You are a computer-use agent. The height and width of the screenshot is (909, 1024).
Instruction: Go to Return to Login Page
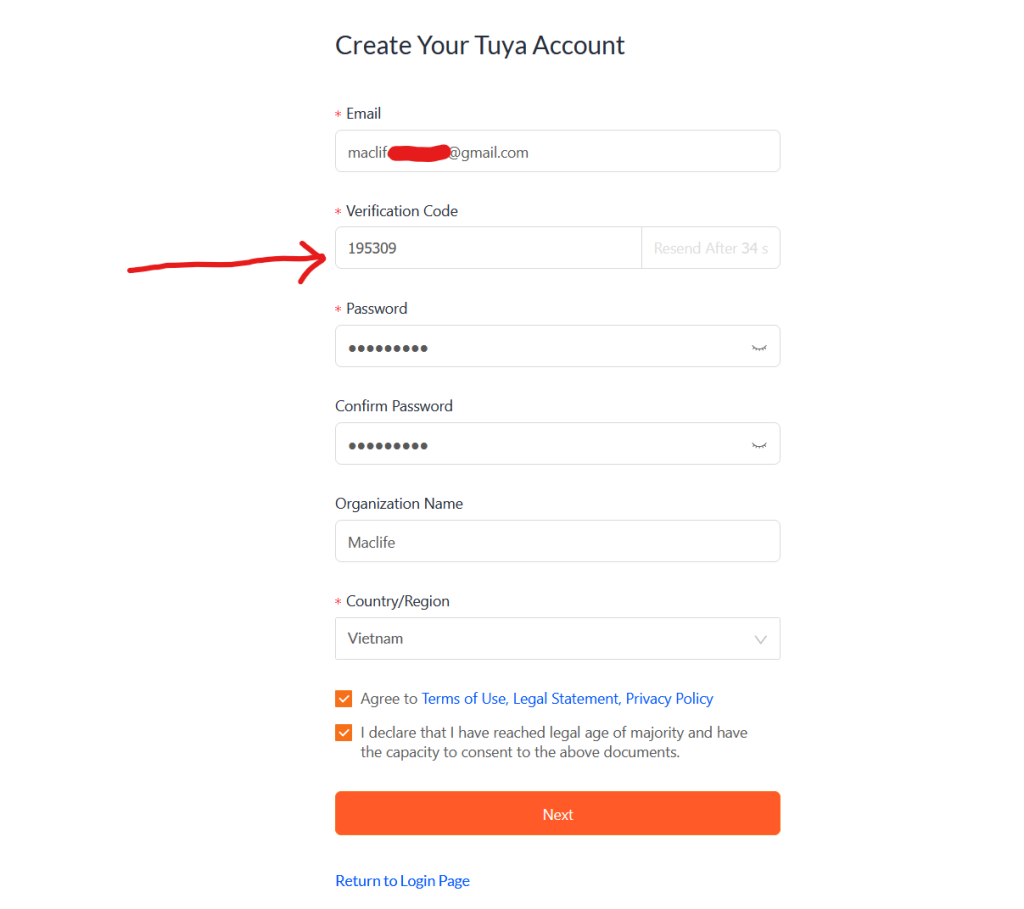tap(402, 881)
